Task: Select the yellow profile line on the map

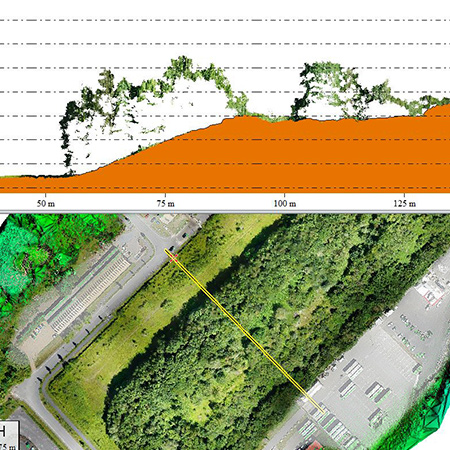Action: click(x=244, y=331)
